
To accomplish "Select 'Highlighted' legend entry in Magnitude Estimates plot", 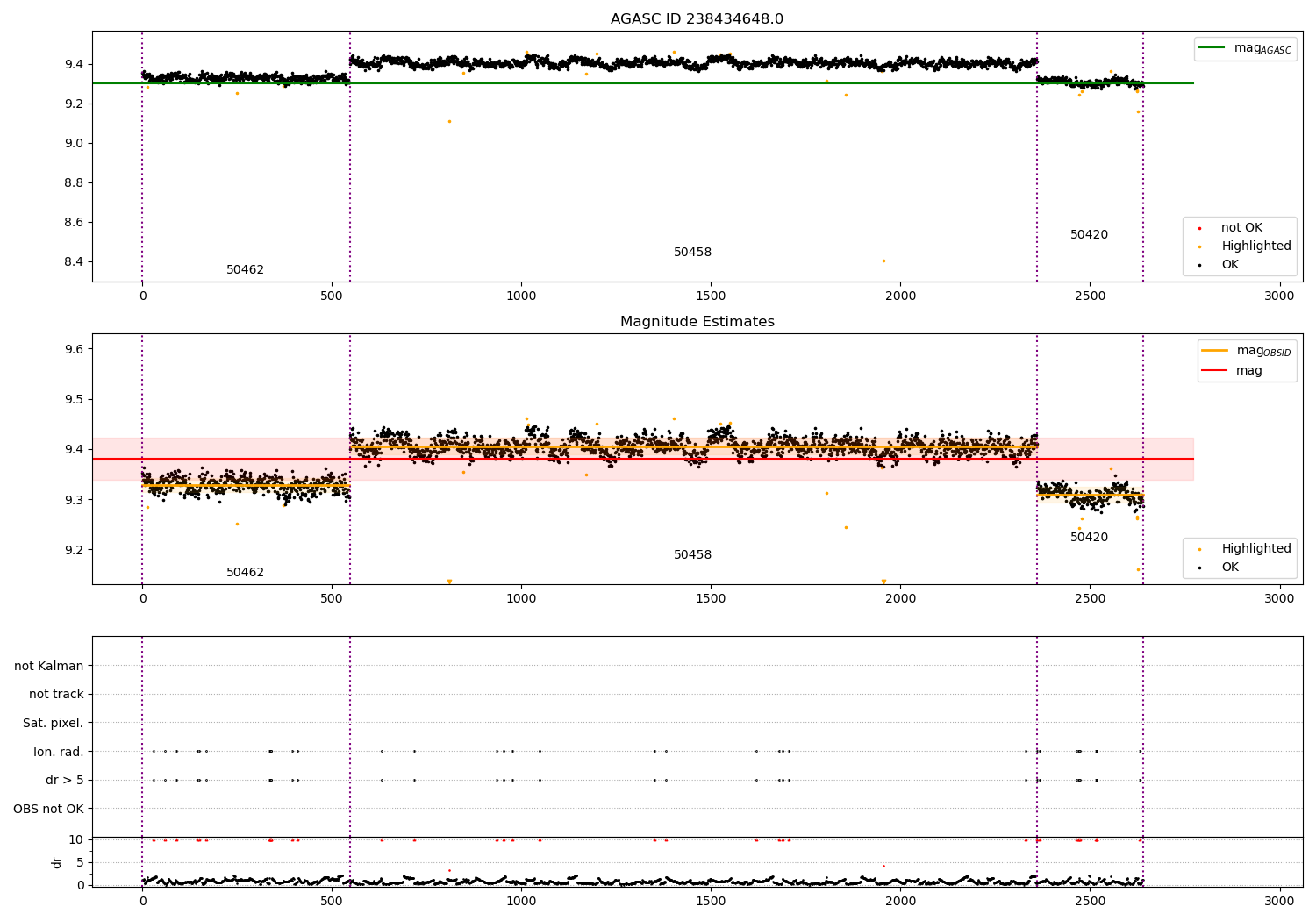I will click(x=1256, y=549).
